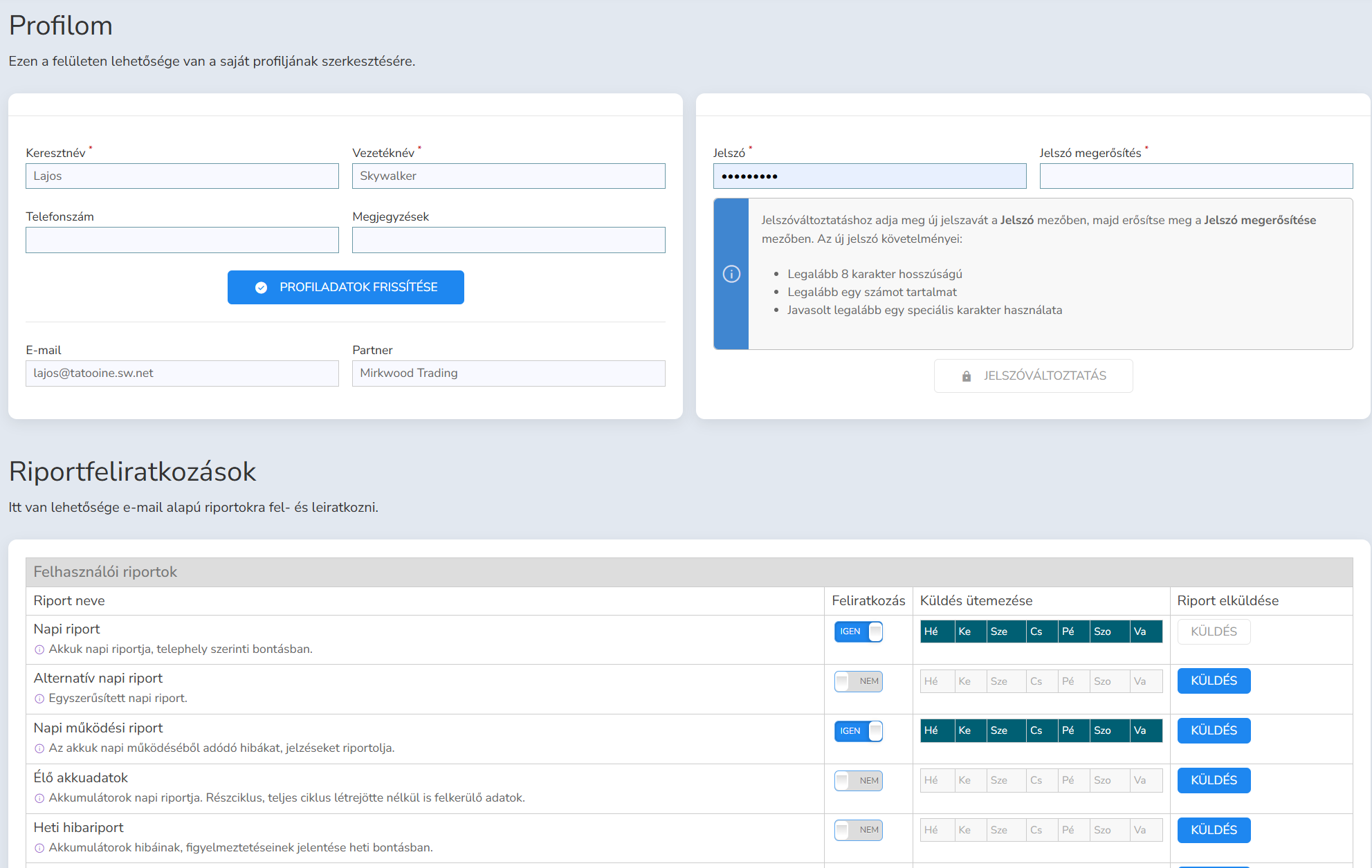This screenshot has height=868, width=1372.
Task: Click info icon beside Napi riport description
Action: 39,649
